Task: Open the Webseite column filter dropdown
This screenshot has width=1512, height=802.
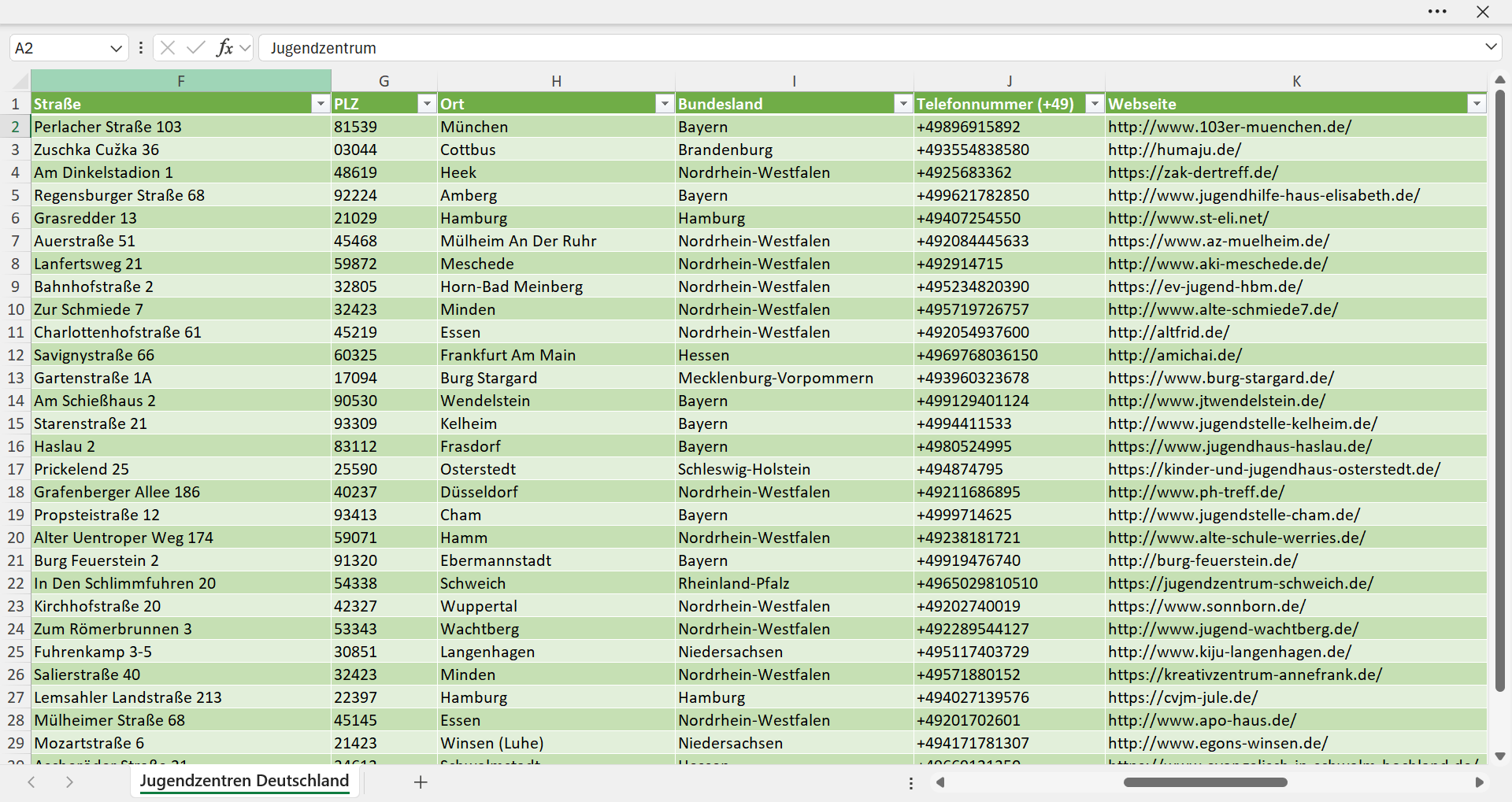Action: 1477,104
